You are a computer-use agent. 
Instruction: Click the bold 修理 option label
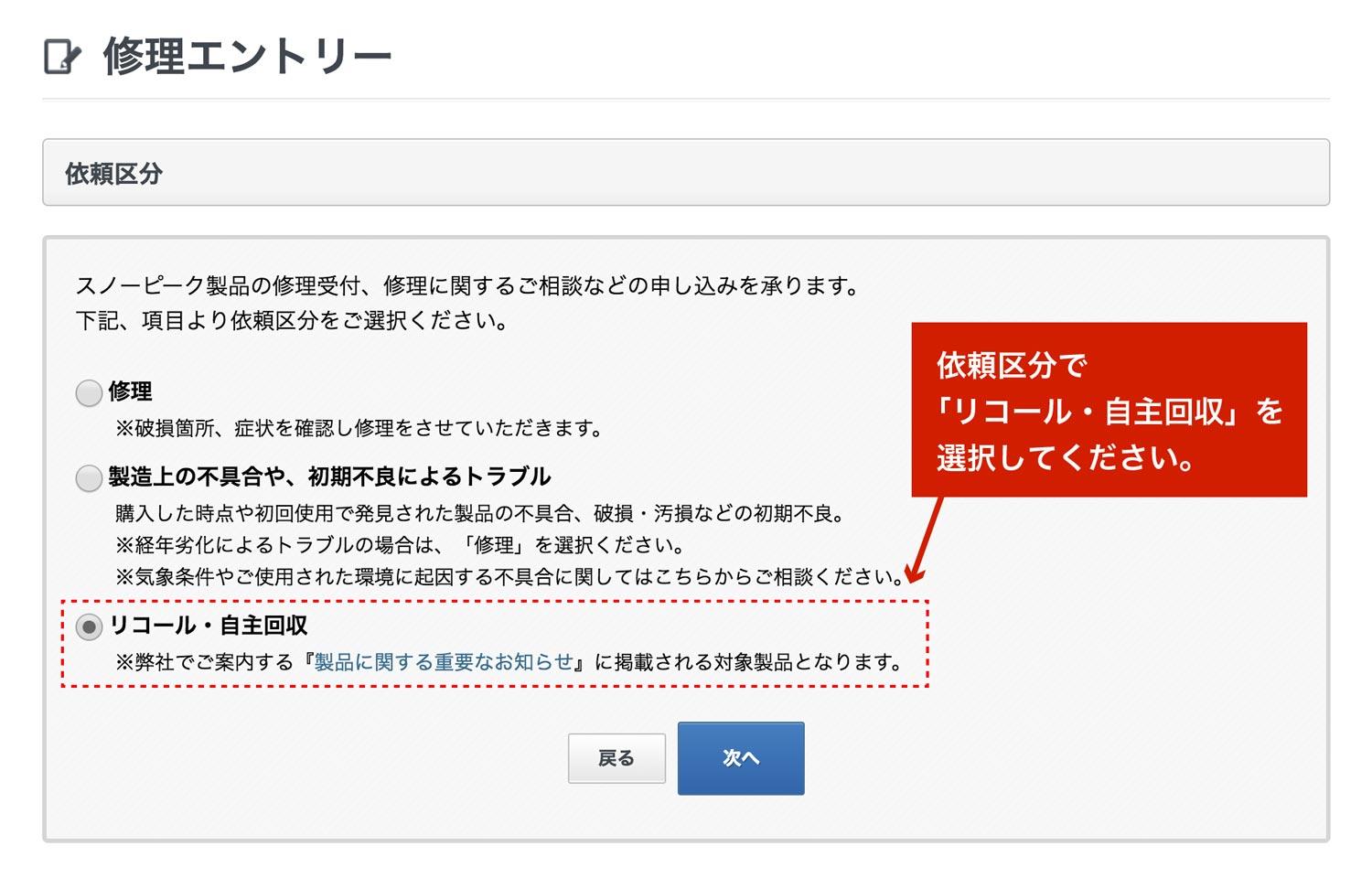[130, 391]
